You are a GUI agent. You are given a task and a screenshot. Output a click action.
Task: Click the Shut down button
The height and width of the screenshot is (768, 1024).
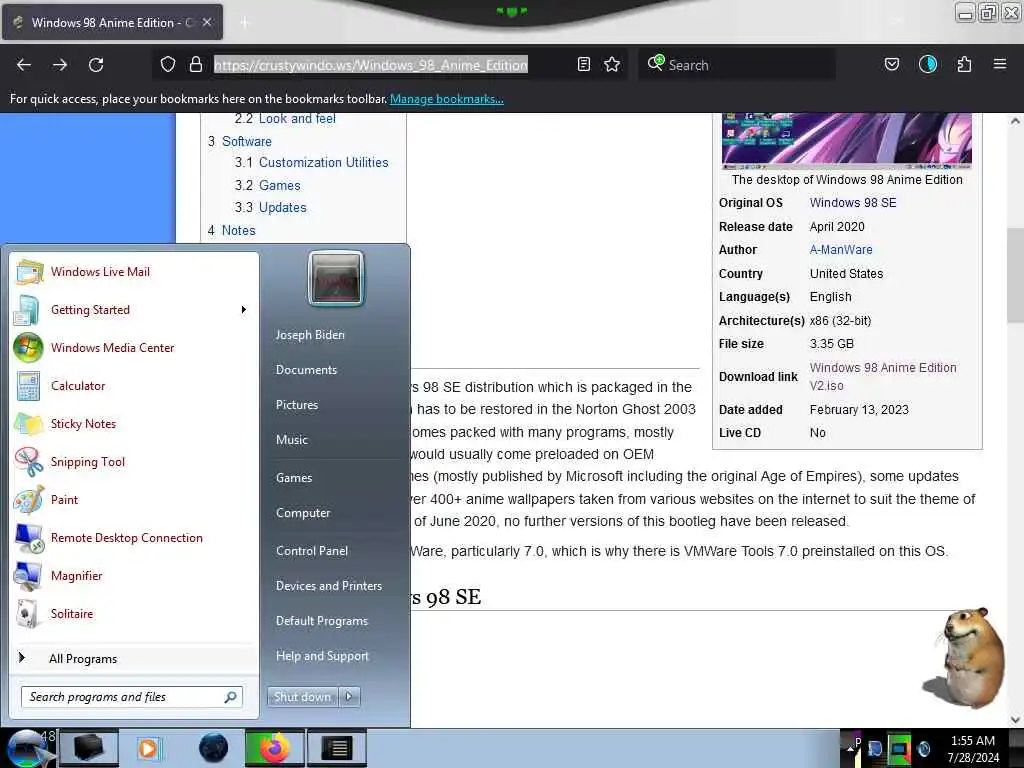(303, 697)
